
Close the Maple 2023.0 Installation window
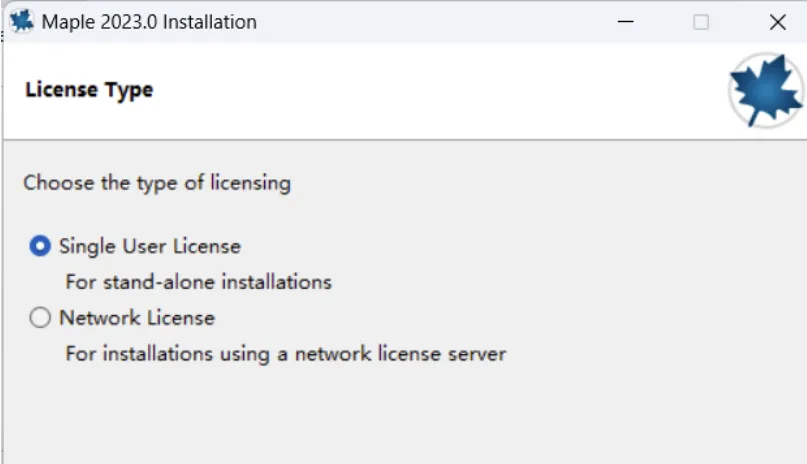point(778,22)
